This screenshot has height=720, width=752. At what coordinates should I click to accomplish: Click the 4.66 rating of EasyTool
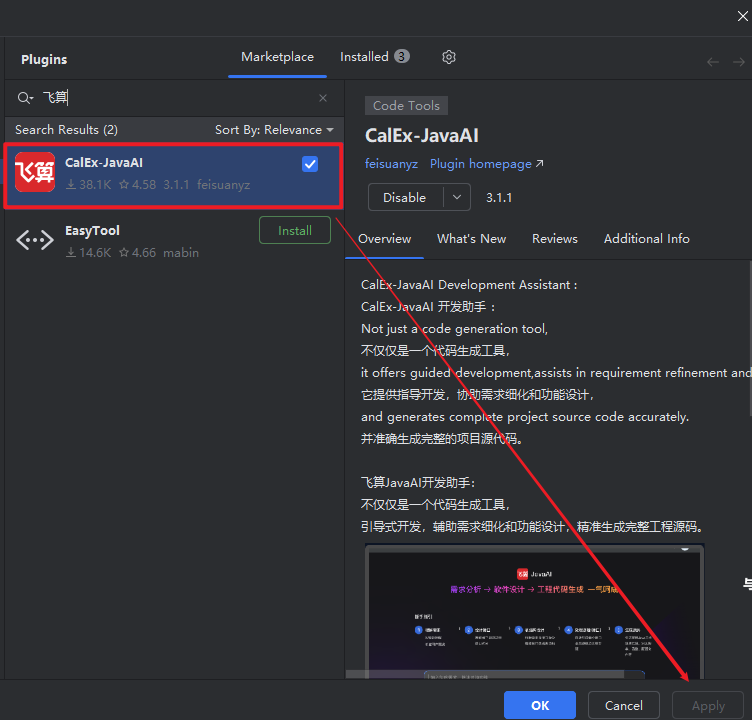point(138,253)
